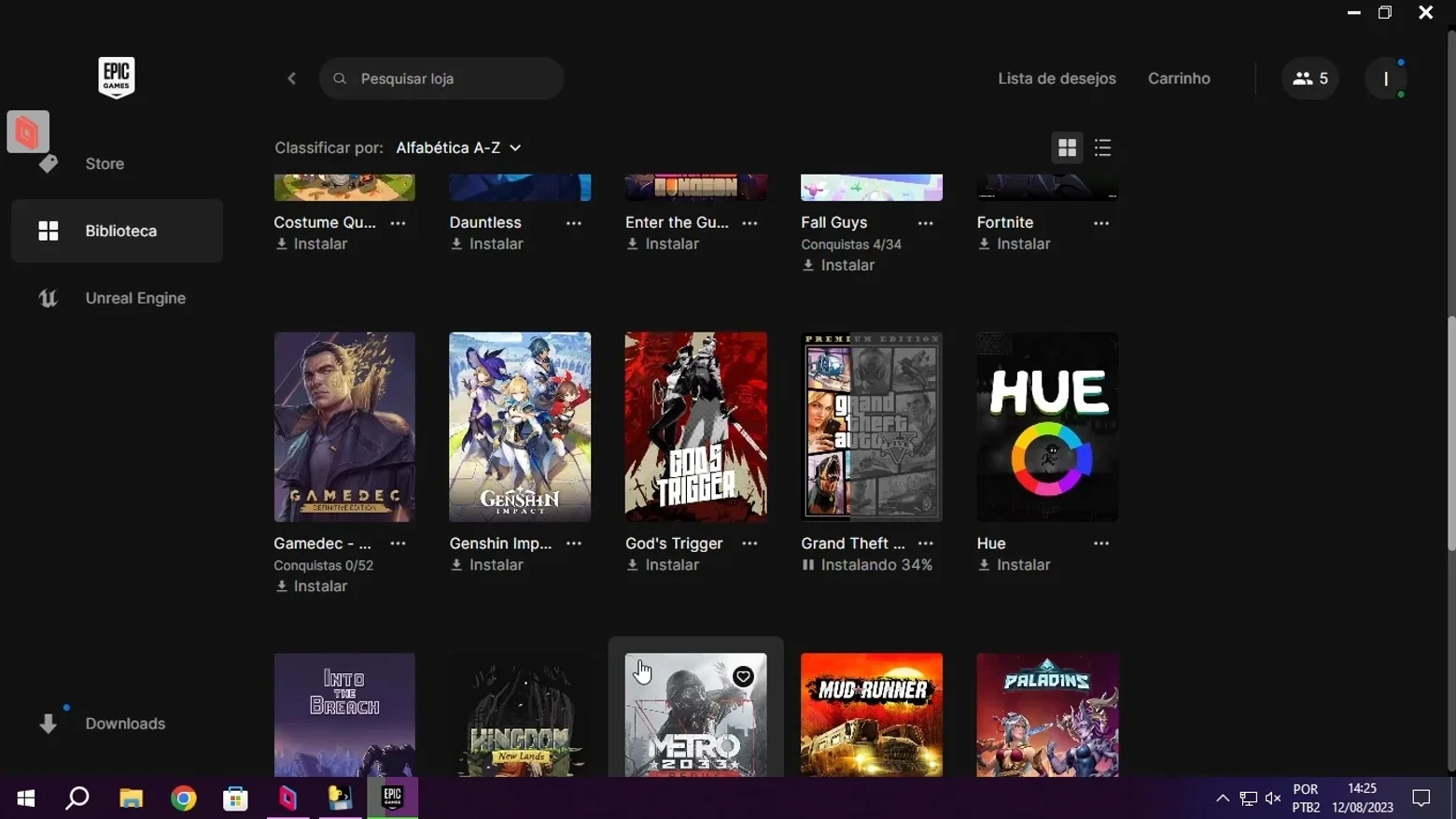
Task: Open the Carrinho shopping cart
Action: [1179, 78]
